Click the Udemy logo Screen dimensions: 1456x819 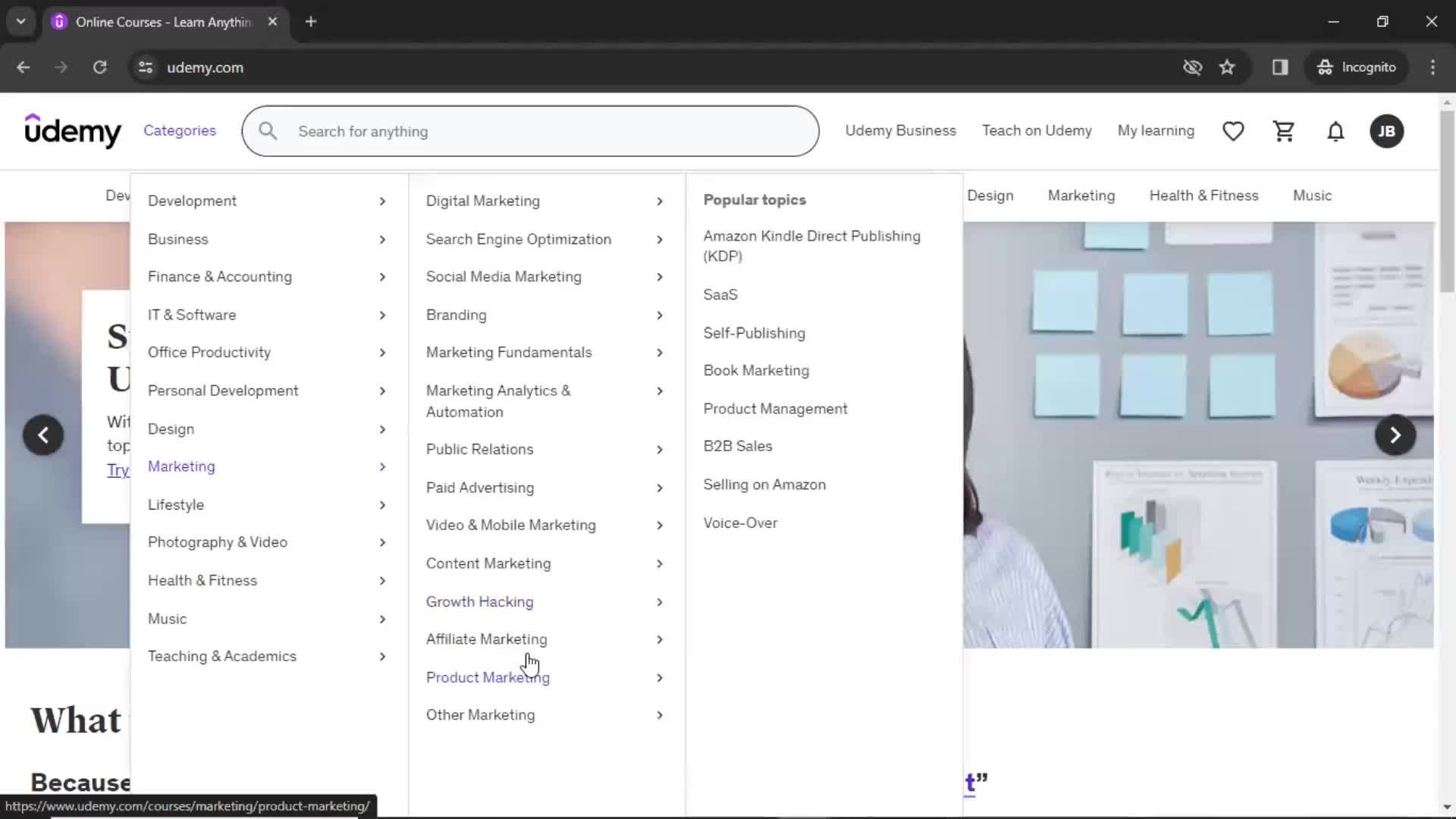73,130
